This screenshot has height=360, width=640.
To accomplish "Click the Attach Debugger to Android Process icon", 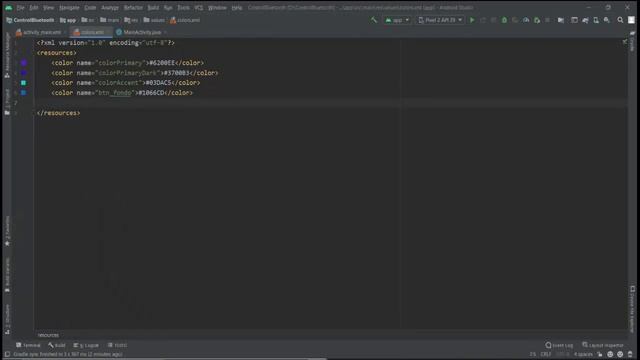I will click(537, 20).
